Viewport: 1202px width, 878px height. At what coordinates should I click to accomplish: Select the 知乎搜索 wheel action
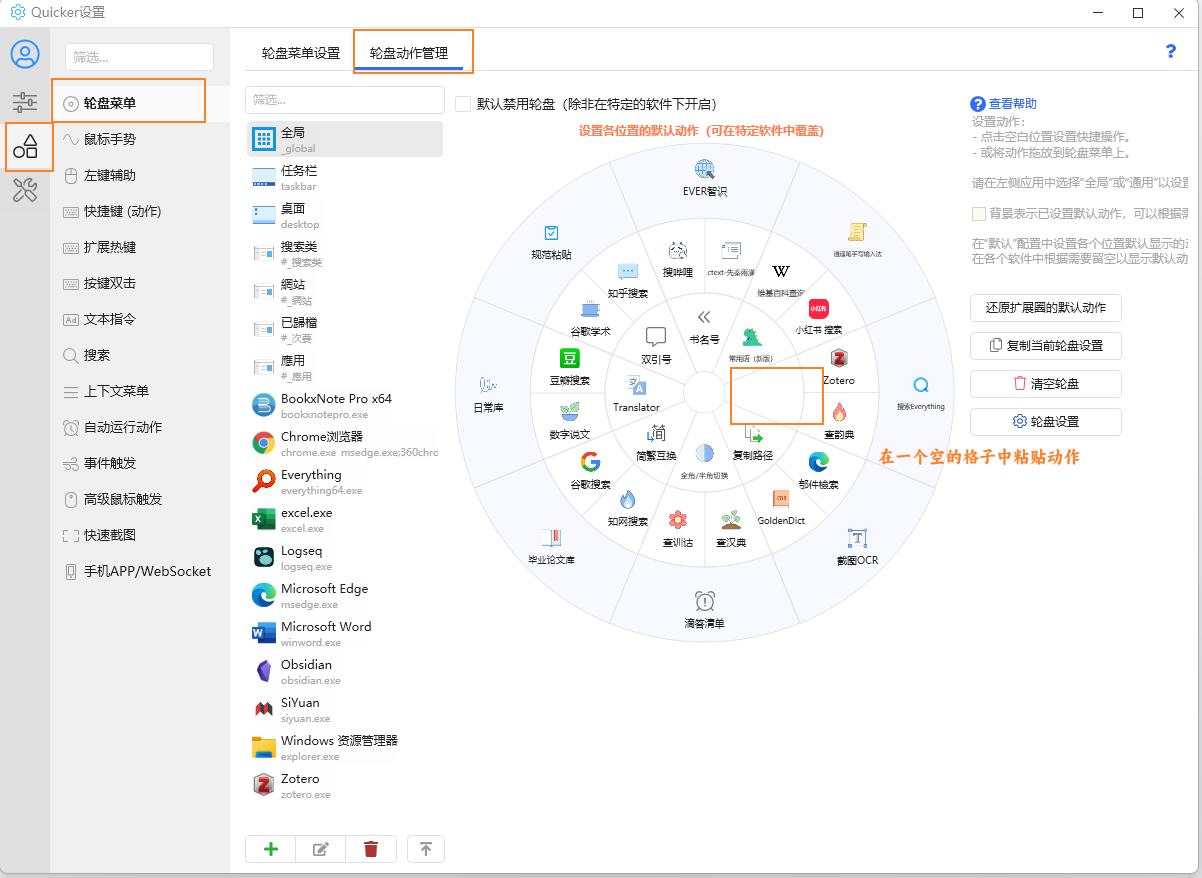pyautogui.click(x=628, y=281)
